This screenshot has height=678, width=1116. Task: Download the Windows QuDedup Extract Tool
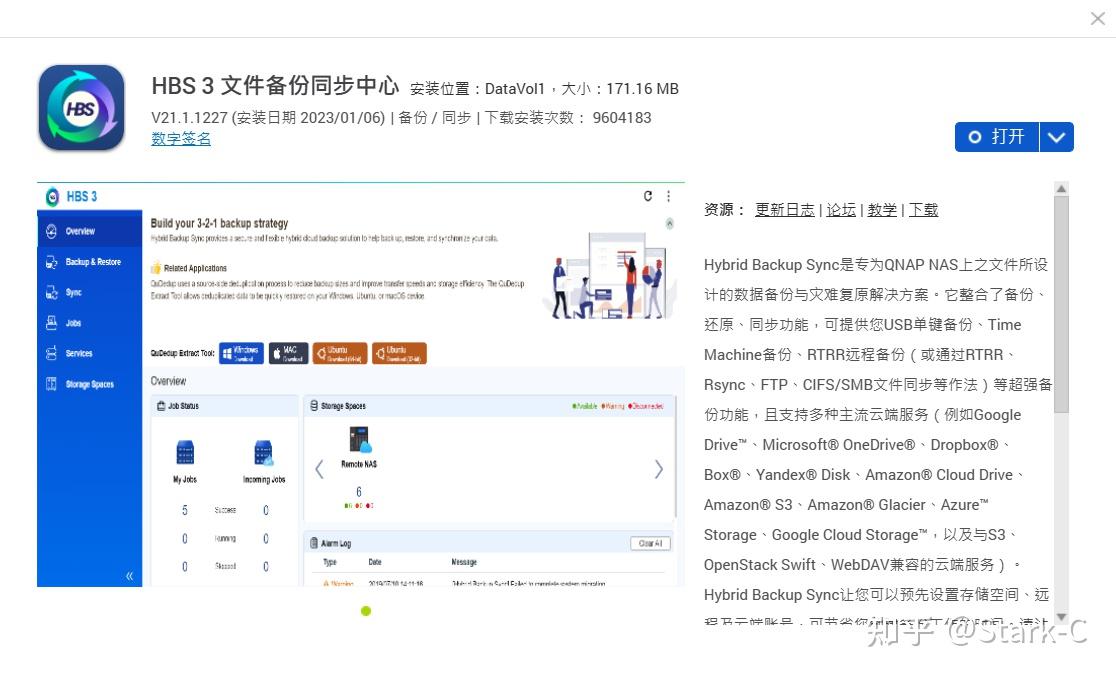click(240, 353)
